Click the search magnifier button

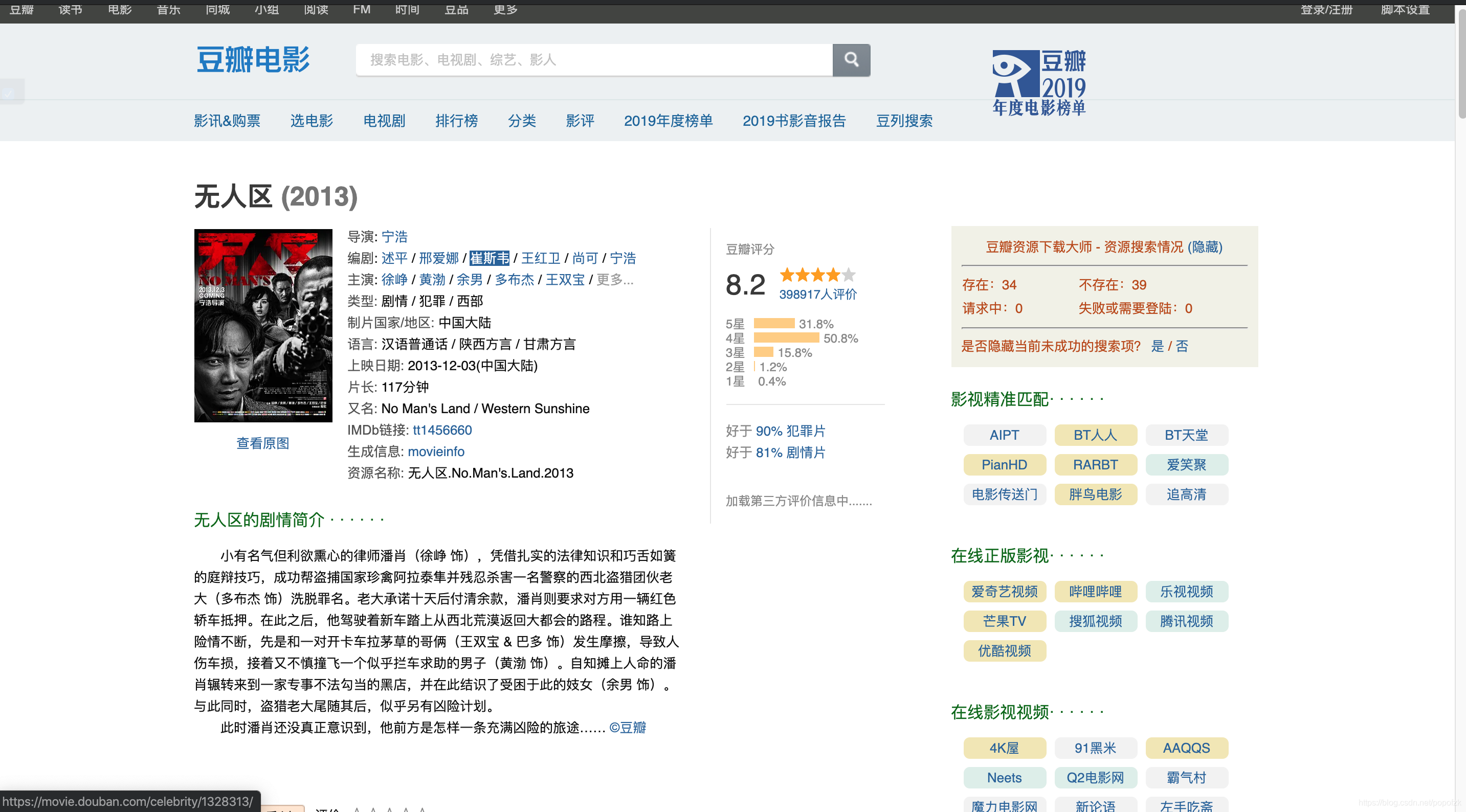point(851,59)
